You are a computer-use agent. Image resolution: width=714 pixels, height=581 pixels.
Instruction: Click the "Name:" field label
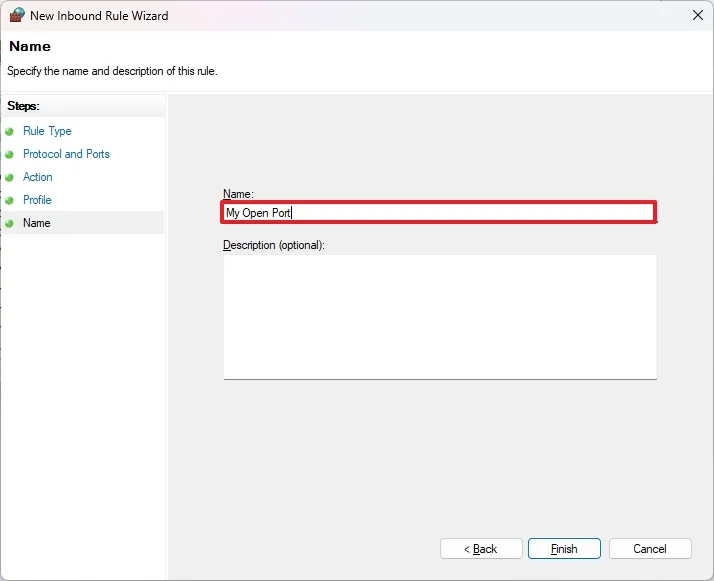[x=239, y=193]
